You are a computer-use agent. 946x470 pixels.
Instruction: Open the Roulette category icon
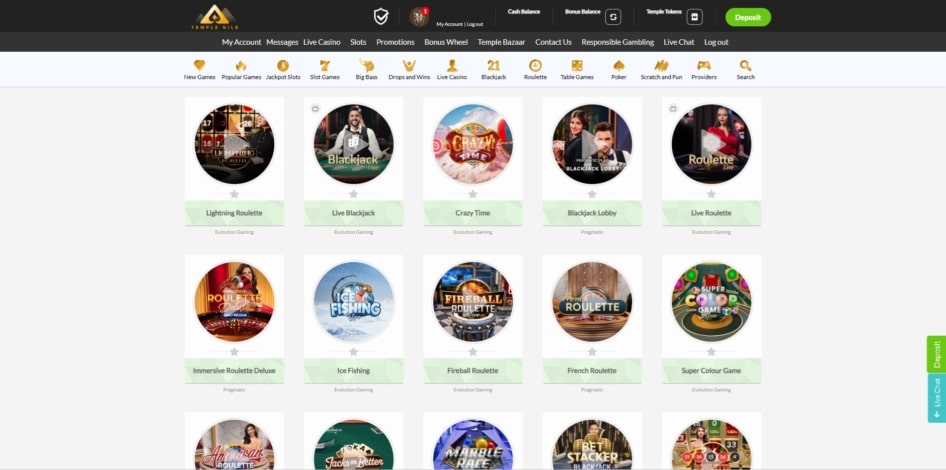coord(535,66)
